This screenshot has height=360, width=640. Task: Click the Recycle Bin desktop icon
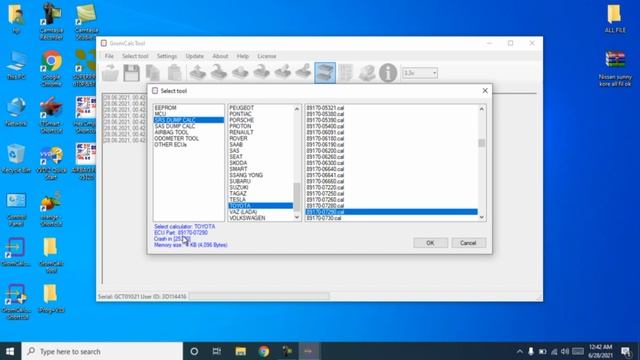[16, 158]
